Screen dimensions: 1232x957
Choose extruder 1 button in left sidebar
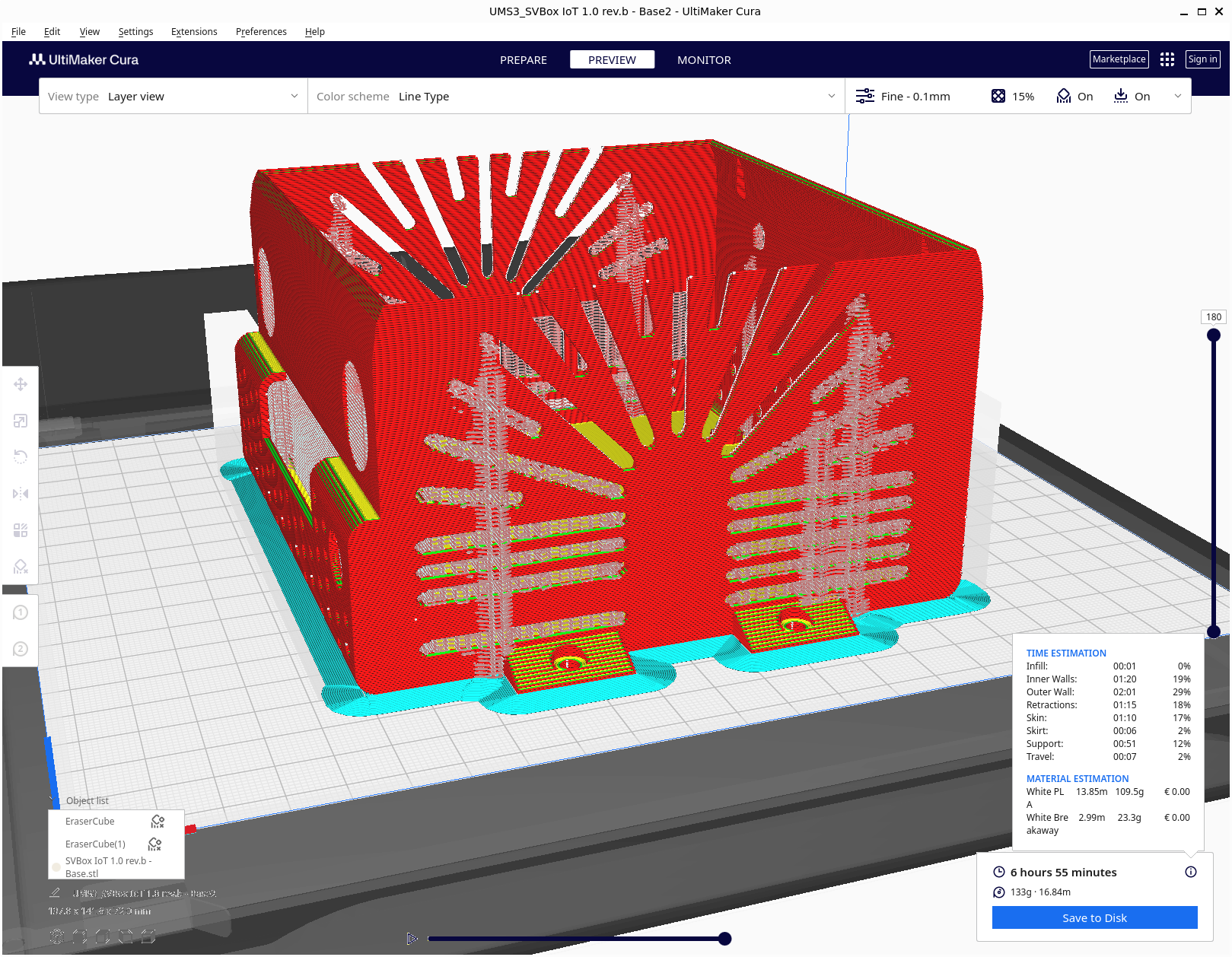21,612
